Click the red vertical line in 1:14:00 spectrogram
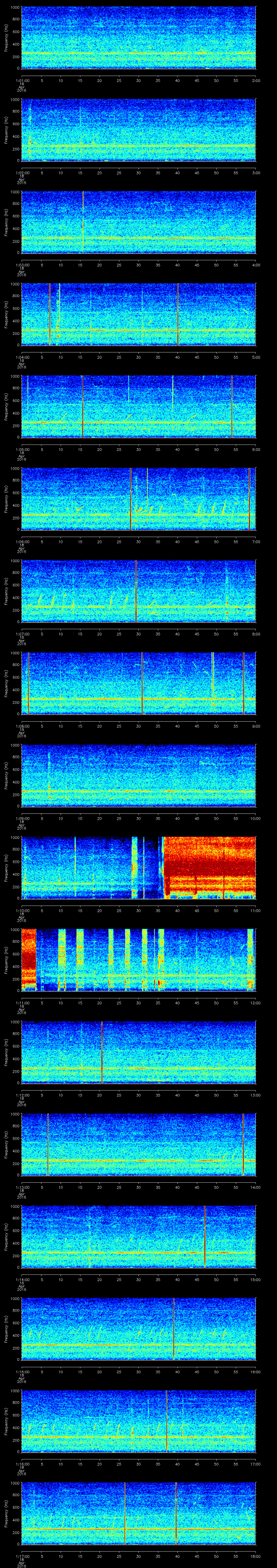Screen dimensions: 277x1568 pyautogui.click(x=205, y=1237)
